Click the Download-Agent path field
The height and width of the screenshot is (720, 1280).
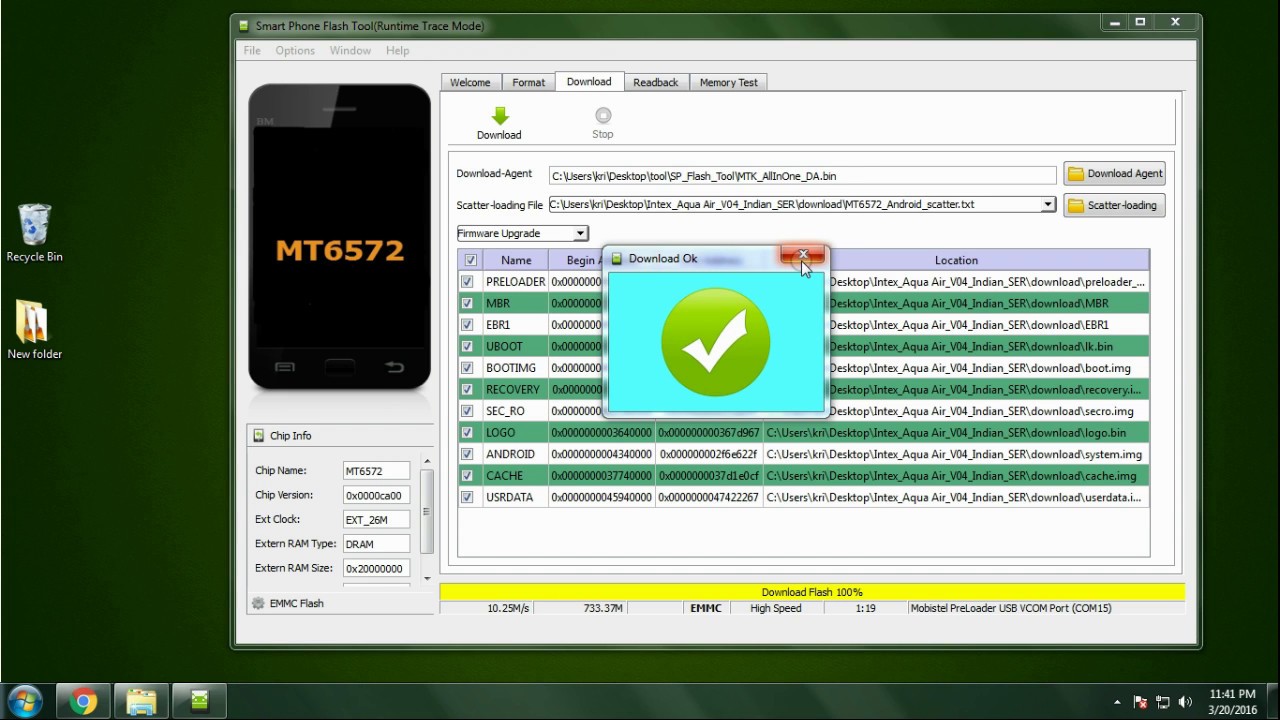point(802,175)
